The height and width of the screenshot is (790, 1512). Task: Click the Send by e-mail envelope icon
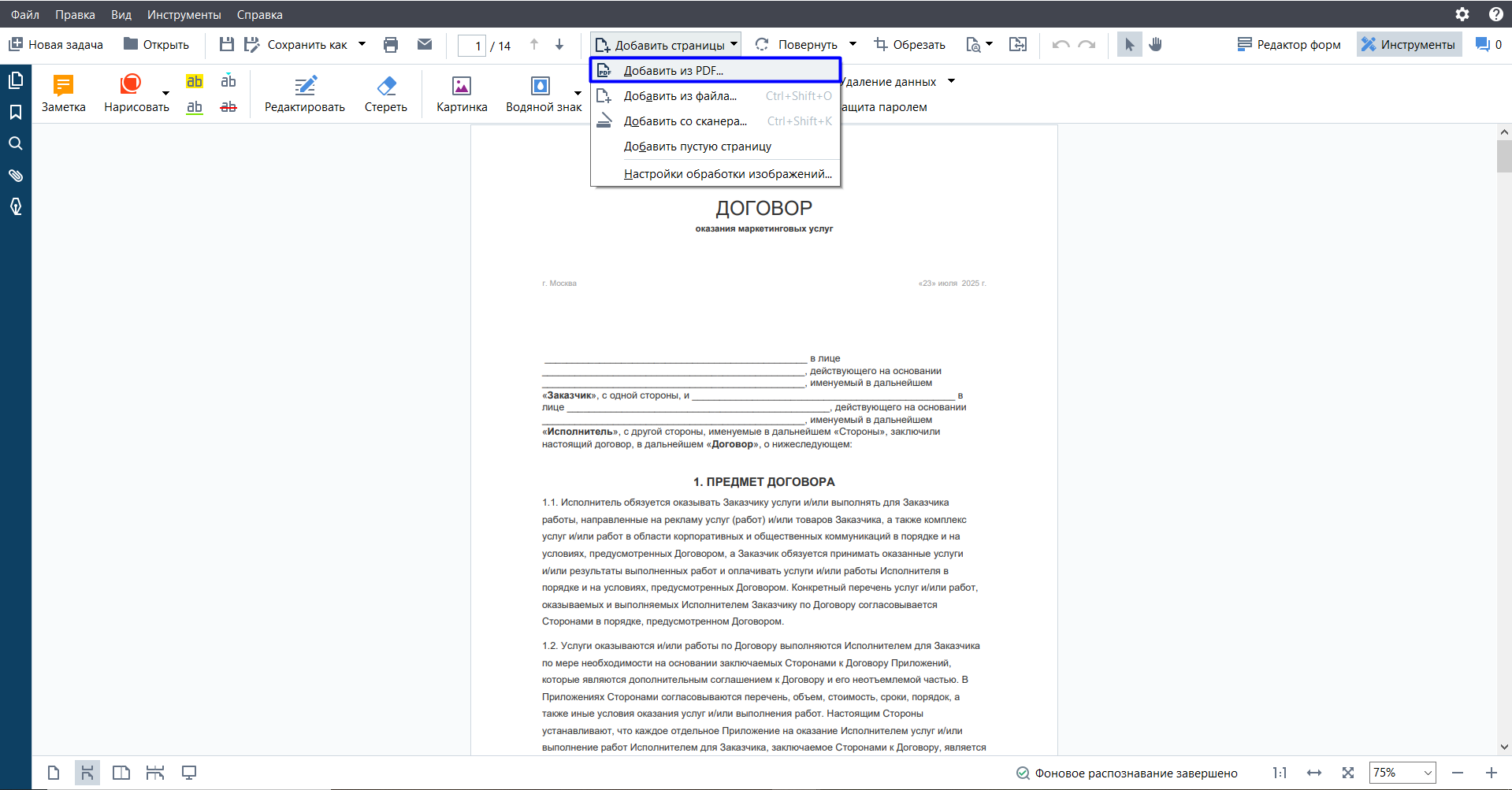[425, 44]
